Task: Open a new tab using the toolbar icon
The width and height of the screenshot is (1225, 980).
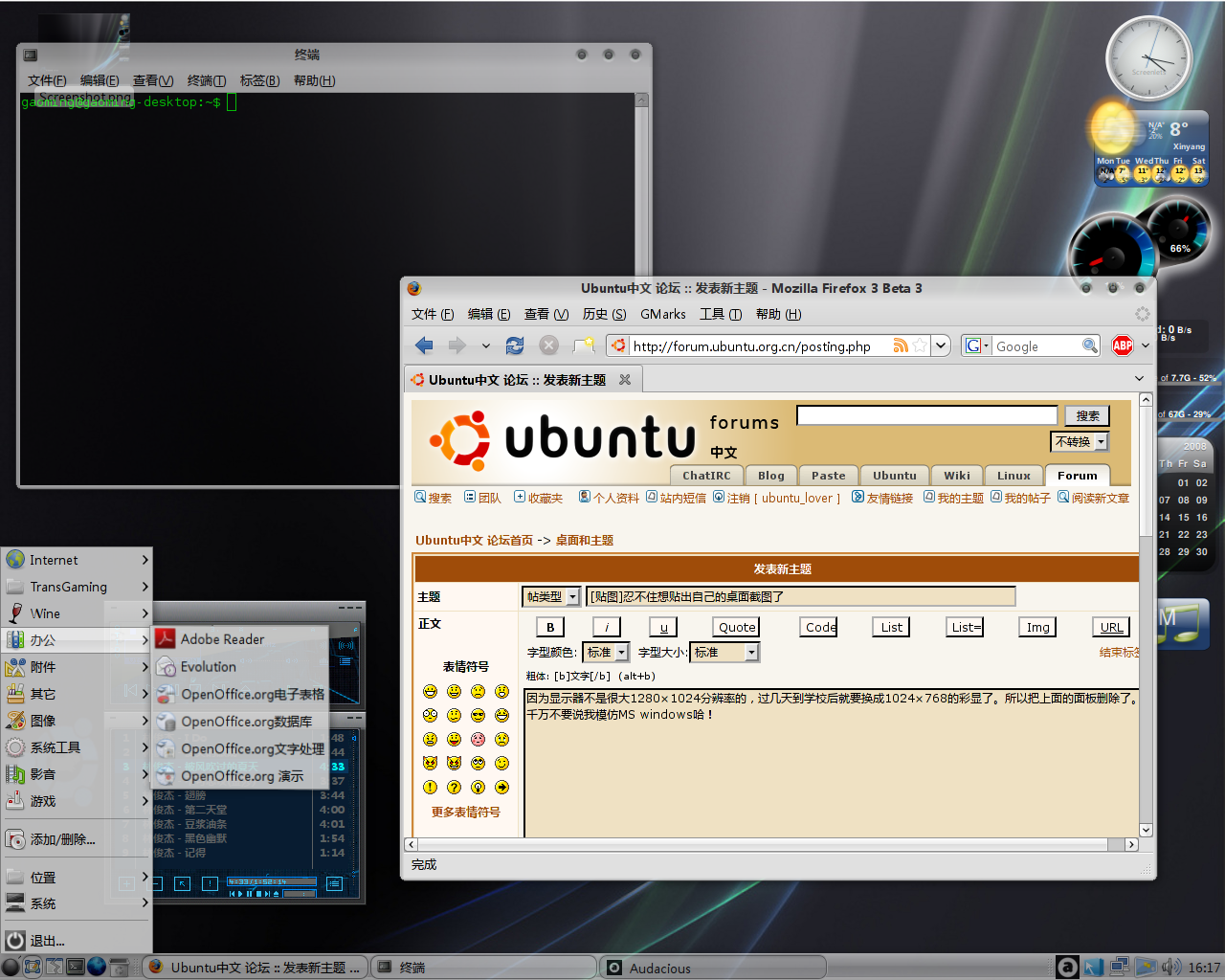Action: tap(584, 345)
